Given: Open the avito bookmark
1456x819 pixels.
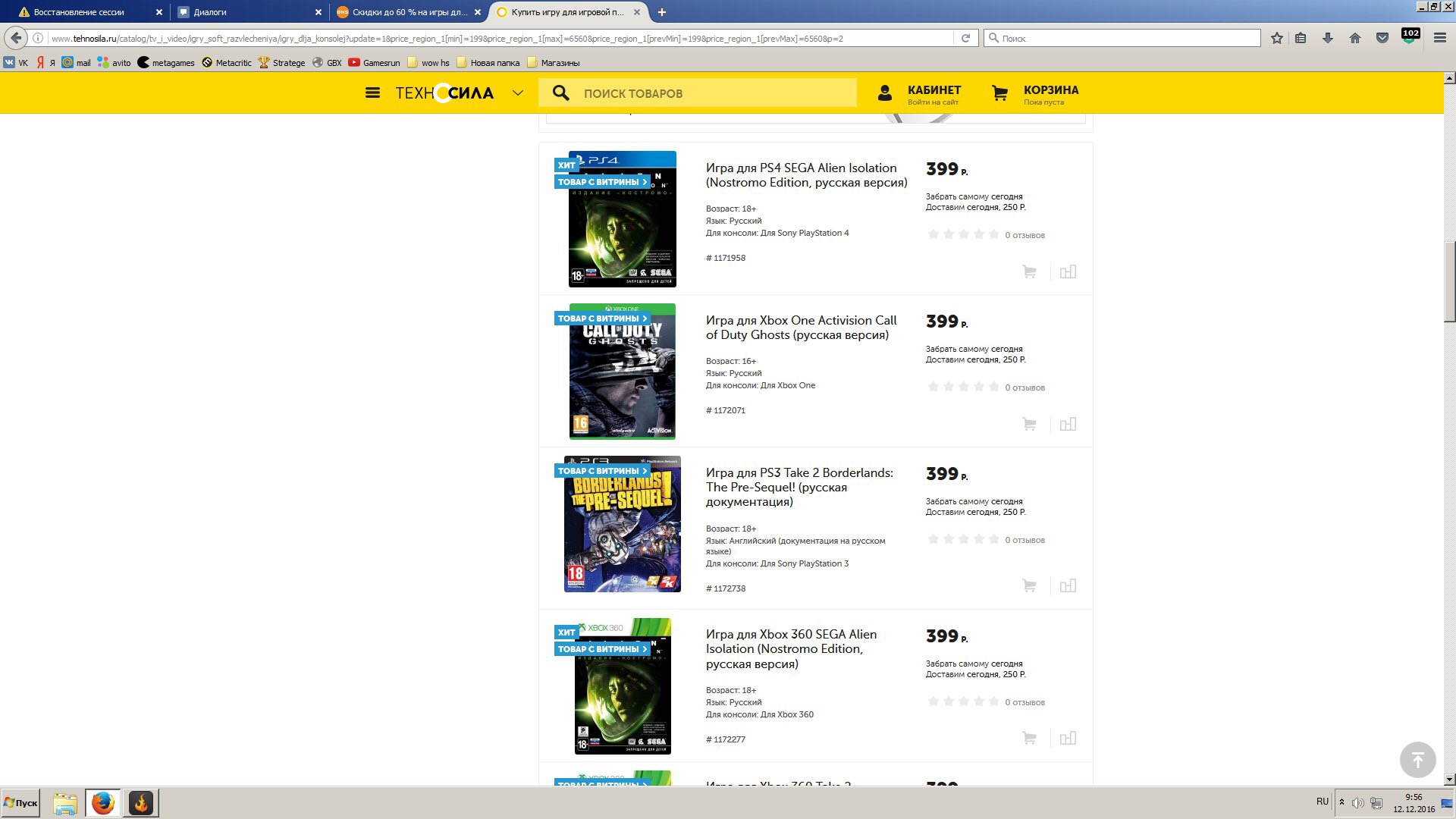Looking at the screenshot, I should [115, 63].
